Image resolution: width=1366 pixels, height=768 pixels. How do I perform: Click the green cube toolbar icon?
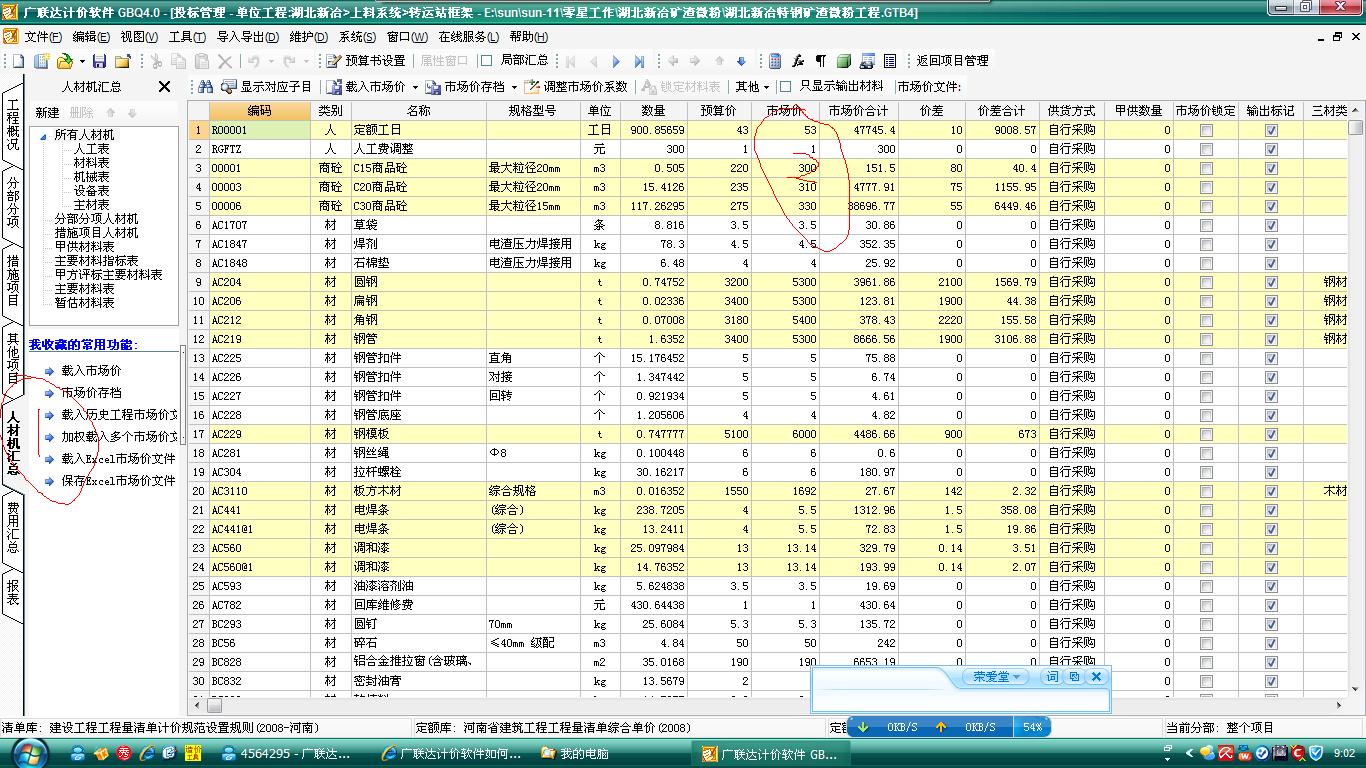click(843, 61)
